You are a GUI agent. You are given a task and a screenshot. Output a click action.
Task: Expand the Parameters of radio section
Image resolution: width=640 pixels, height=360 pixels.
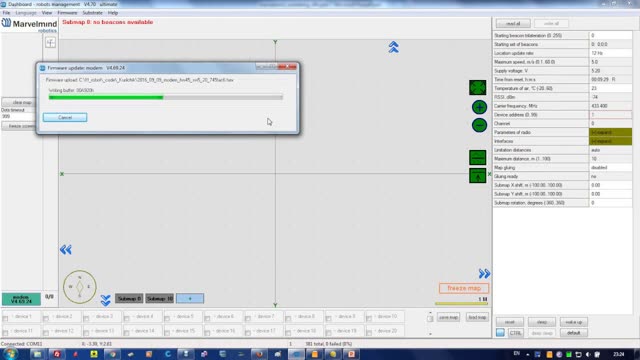coord(610,132)
